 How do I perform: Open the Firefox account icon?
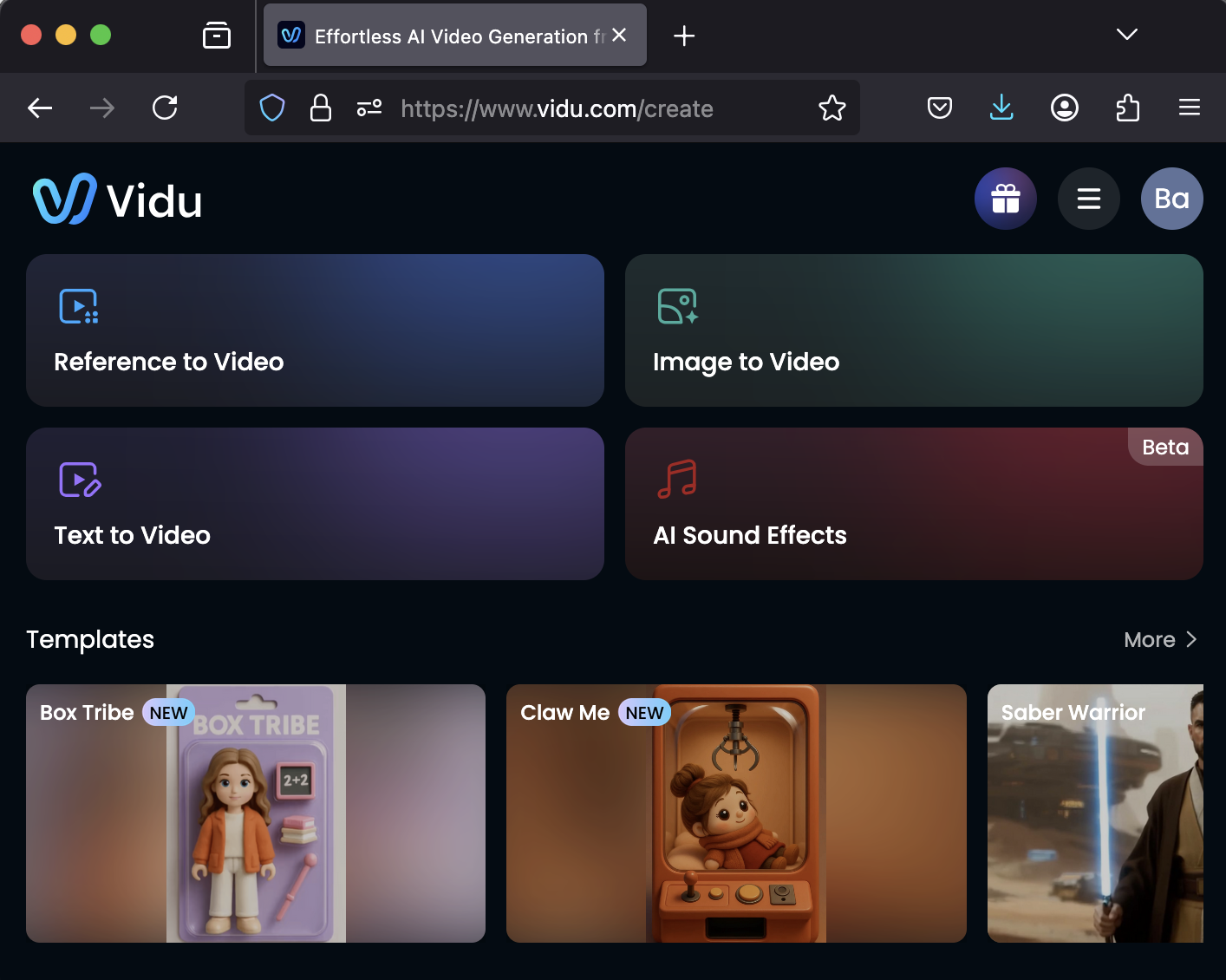[x=1065, y=108]
